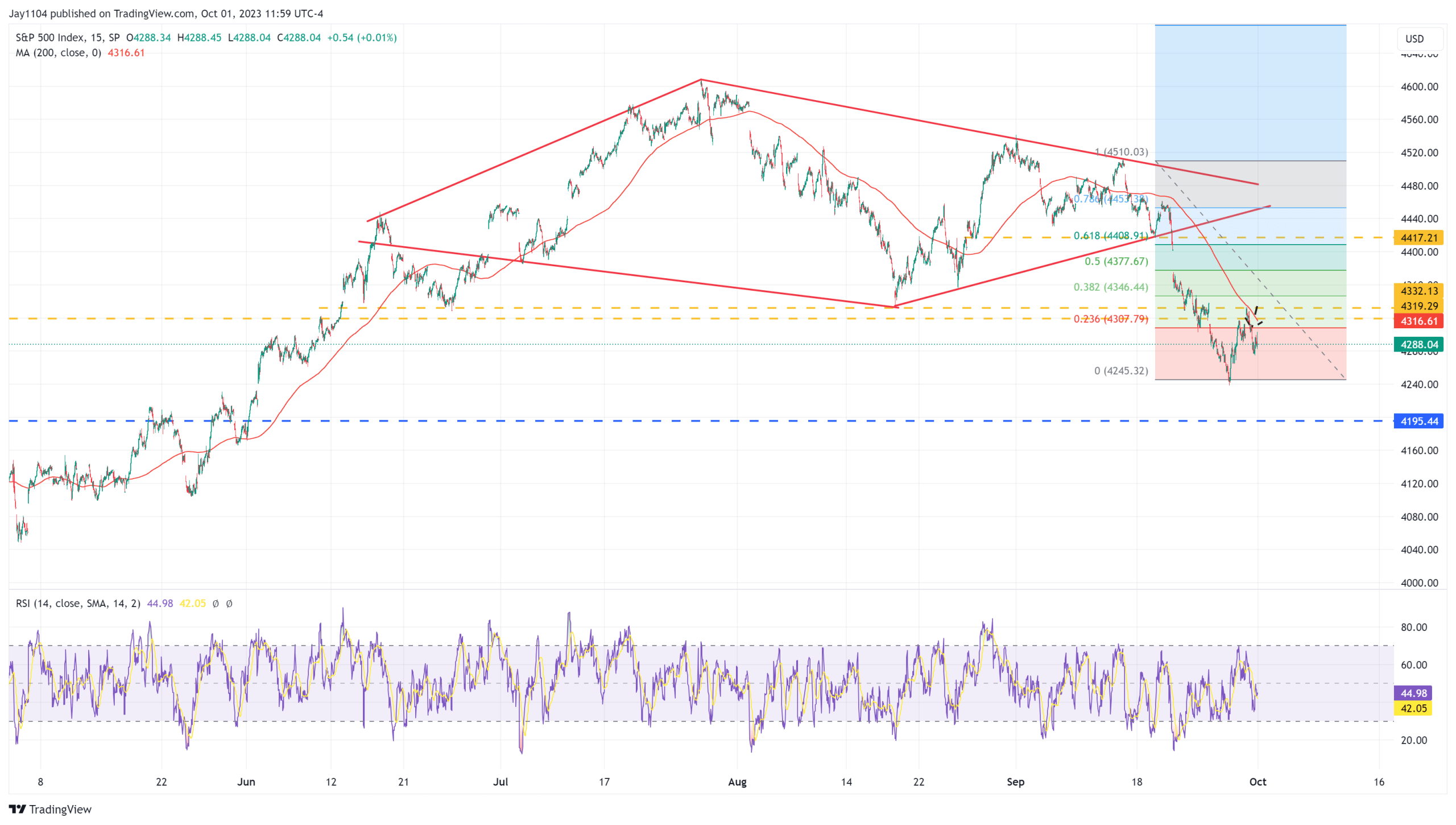The height and width of the screenshot is (825, 1456).
Task: Open the USD currency selector
Action: (x=1418, y=39)
